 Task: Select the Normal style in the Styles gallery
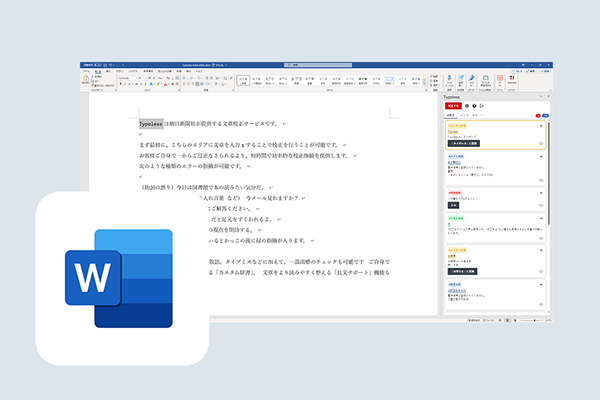(x=243, y=80)
